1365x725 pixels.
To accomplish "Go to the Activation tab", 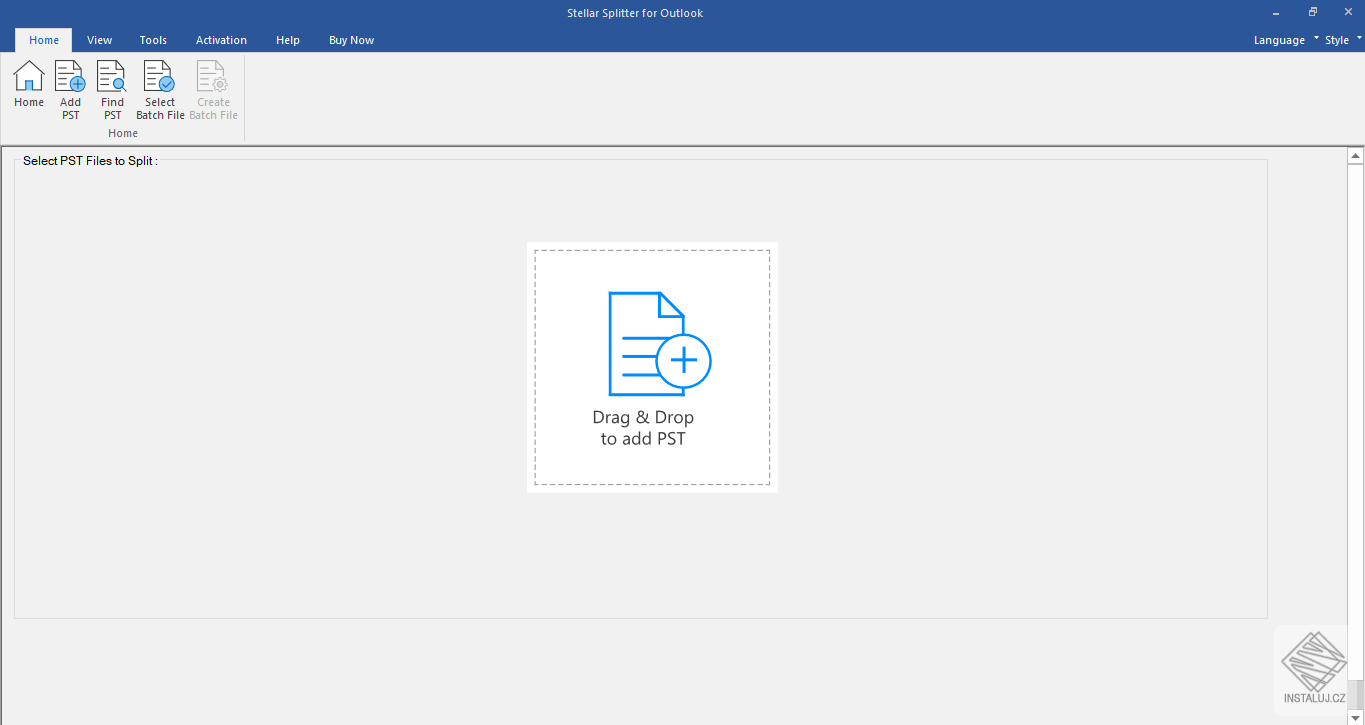I will pyautogui.click(x=221, y=40).
